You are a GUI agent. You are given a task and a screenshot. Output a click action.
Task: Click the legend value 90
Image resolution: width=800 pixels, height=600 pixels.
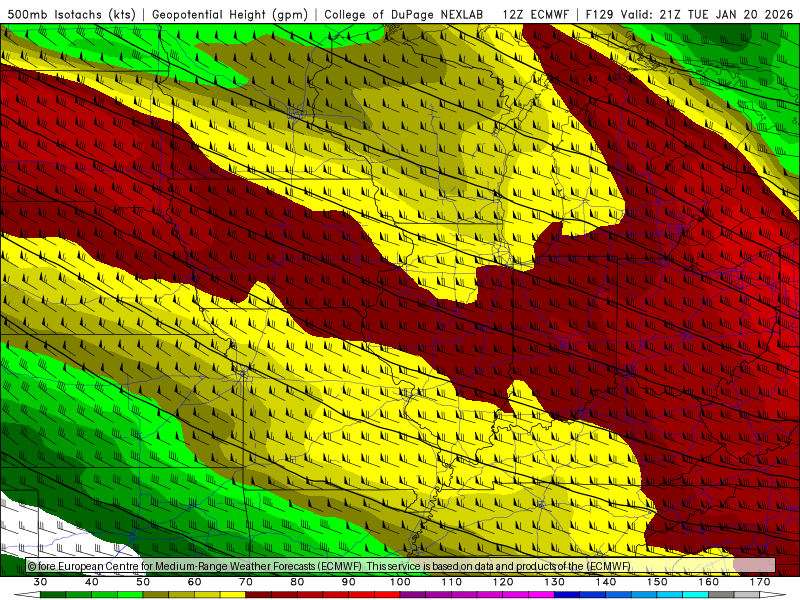[348, 582]
